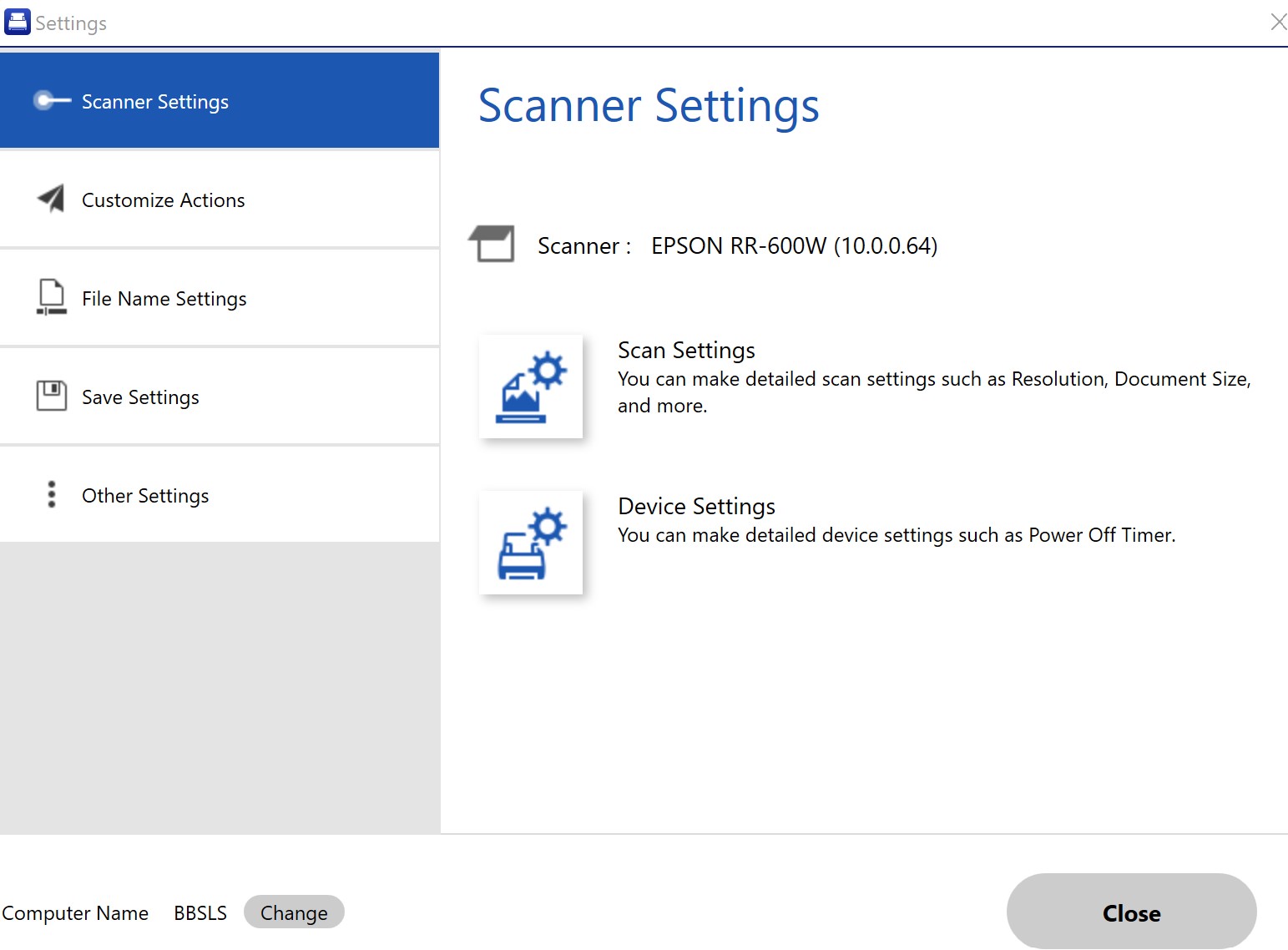
Task: Switch to the Scanner Settings tab
Action: click(x=155, y=102)
